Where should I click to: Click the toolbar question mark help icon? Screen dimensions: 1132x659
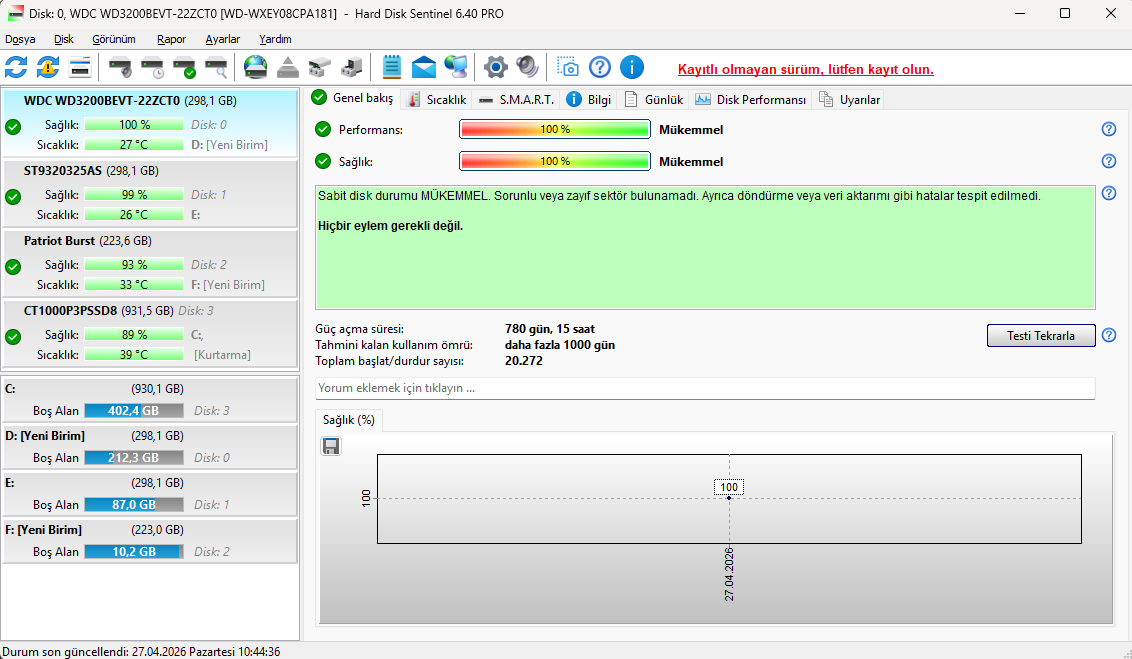point(600,67)
